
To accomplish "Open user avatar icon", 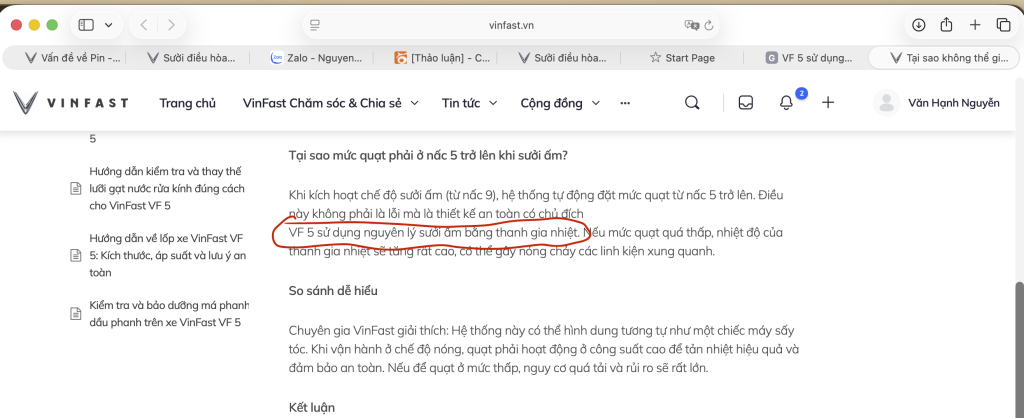I will tap(886, 103).
